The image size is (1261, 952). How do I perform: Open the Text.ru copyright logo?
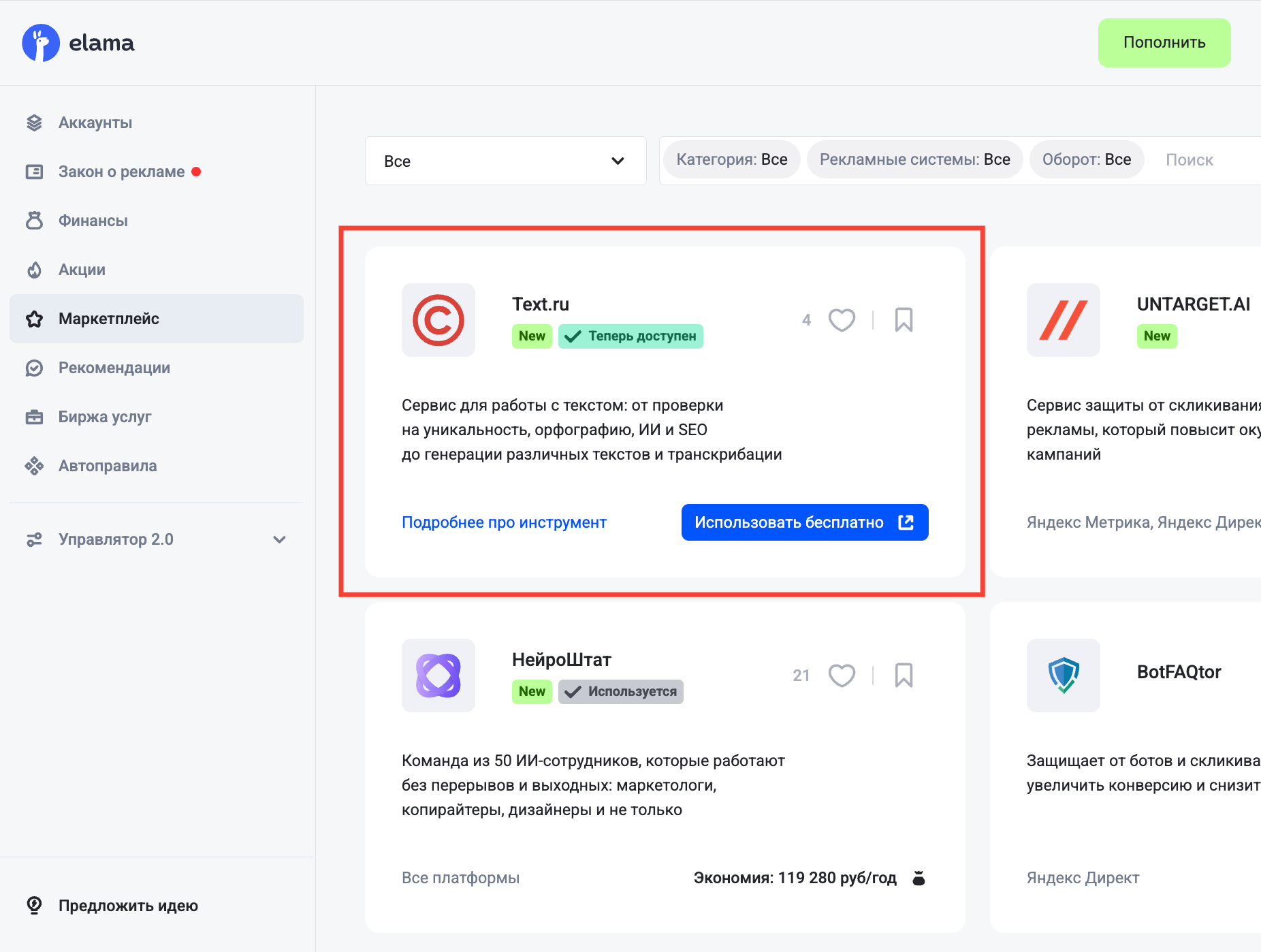pyautogui.click(x=438, y=320)
